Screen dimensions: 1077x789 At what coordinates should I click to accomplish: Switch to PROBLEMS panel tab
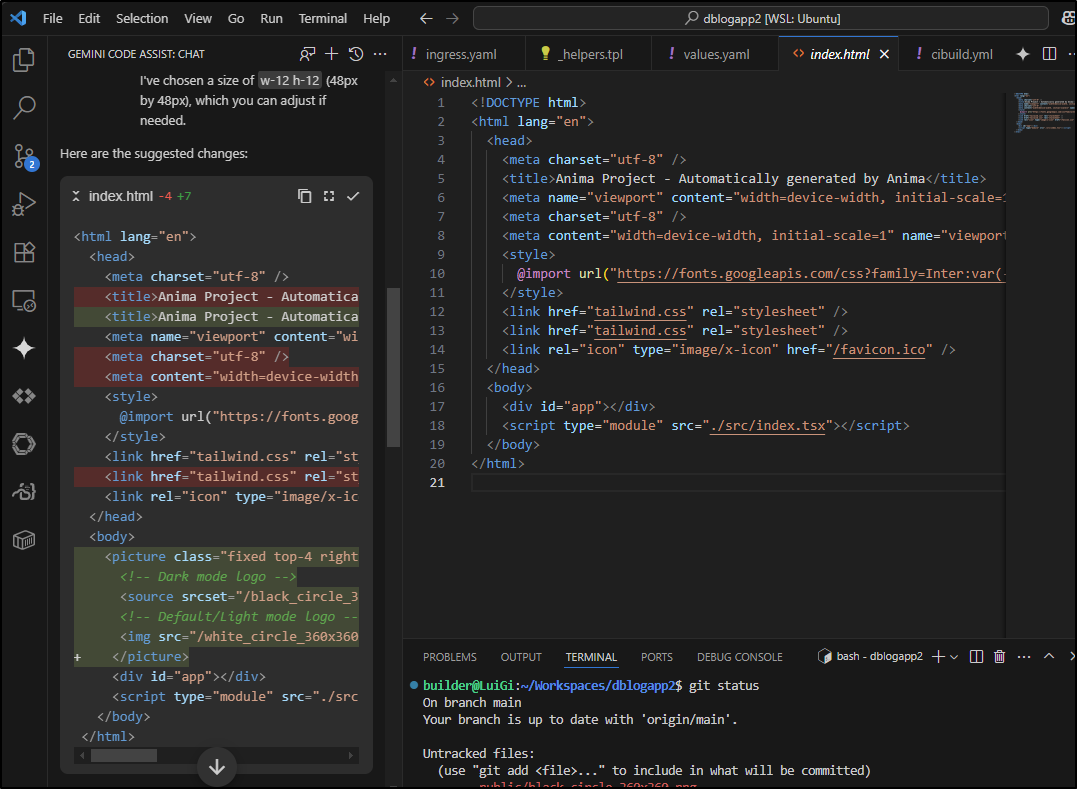(x=450, y=657)
